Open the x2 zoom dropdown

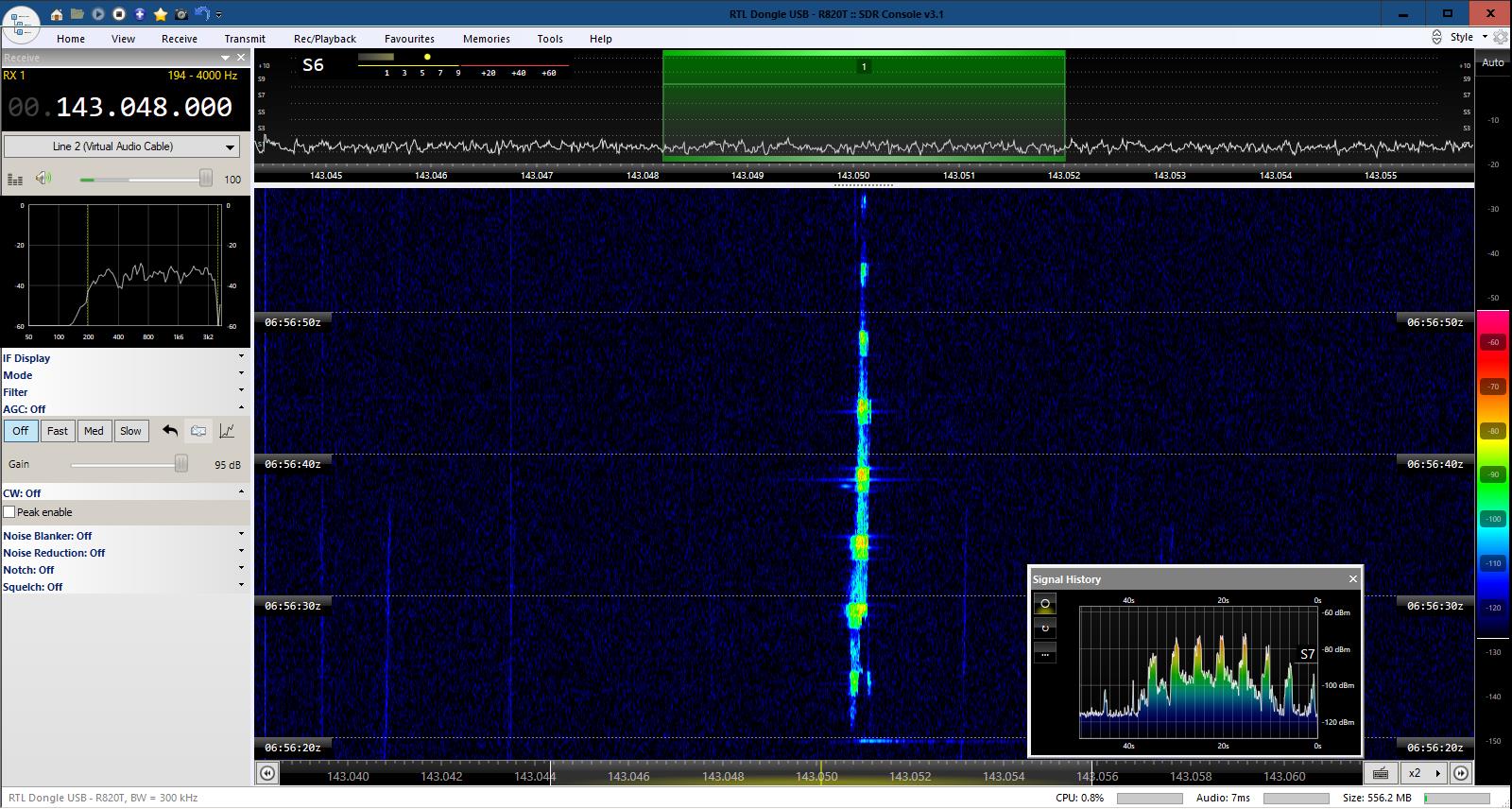[1423, 773]
